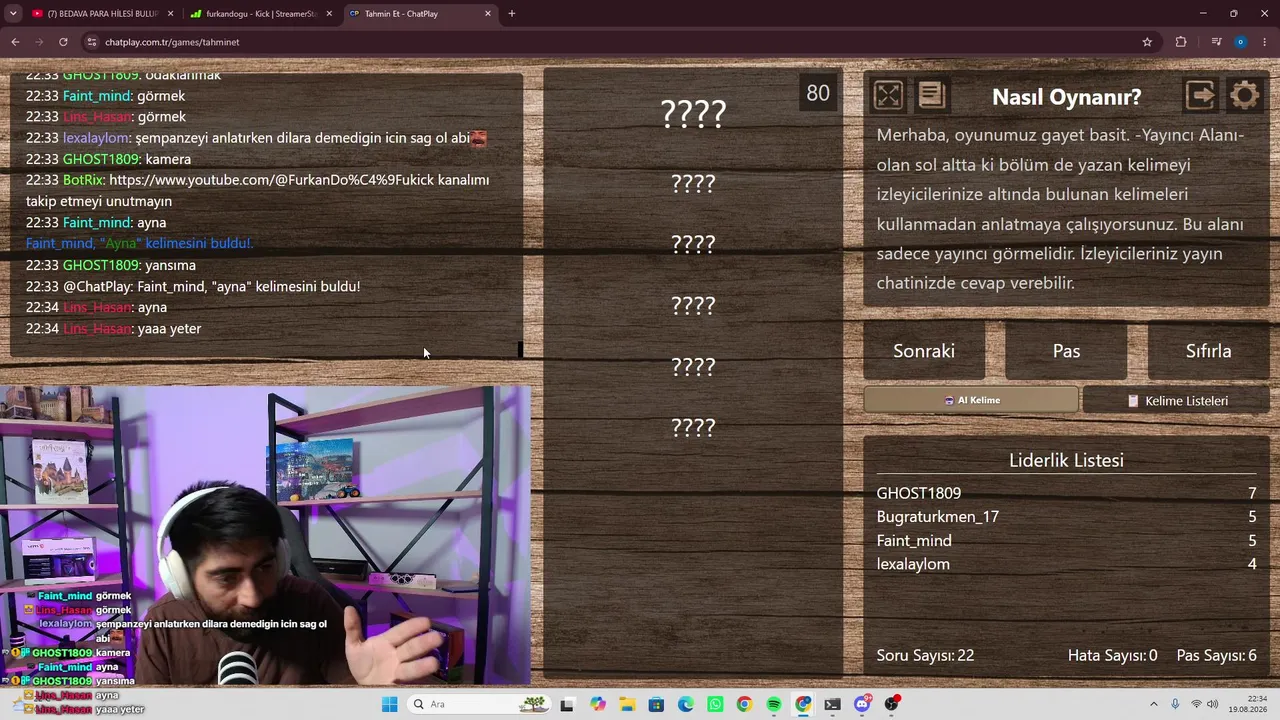1280x720 pixels.
Task: Open File Explorer from the taskbar
Action: click(627, 704)
